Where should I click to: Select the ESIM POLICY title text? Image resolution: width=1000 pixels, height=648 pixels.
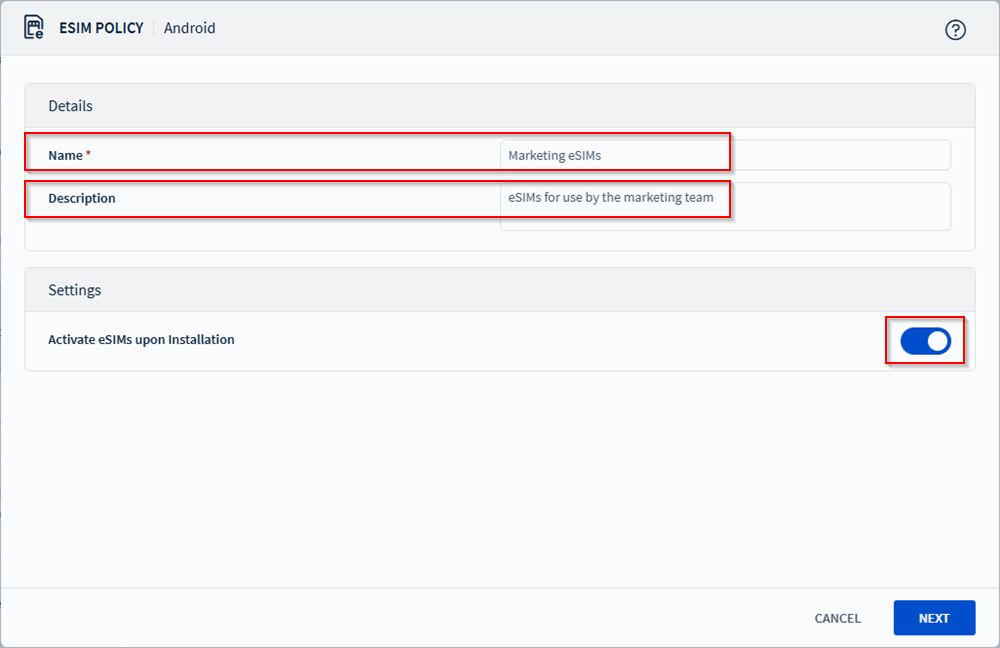click(101, 28)
